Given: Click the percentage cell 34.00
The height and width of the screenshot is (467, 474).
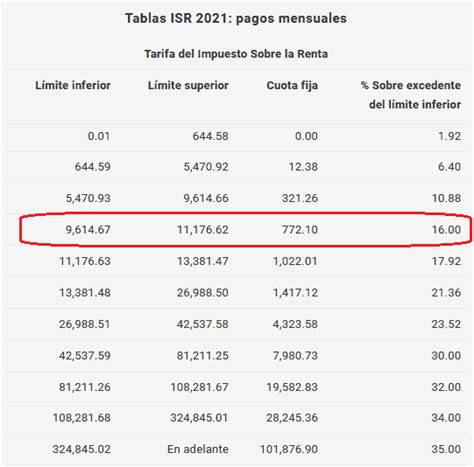Looking at the screenshot, I should pyautogui.click(x=446, y=418).
